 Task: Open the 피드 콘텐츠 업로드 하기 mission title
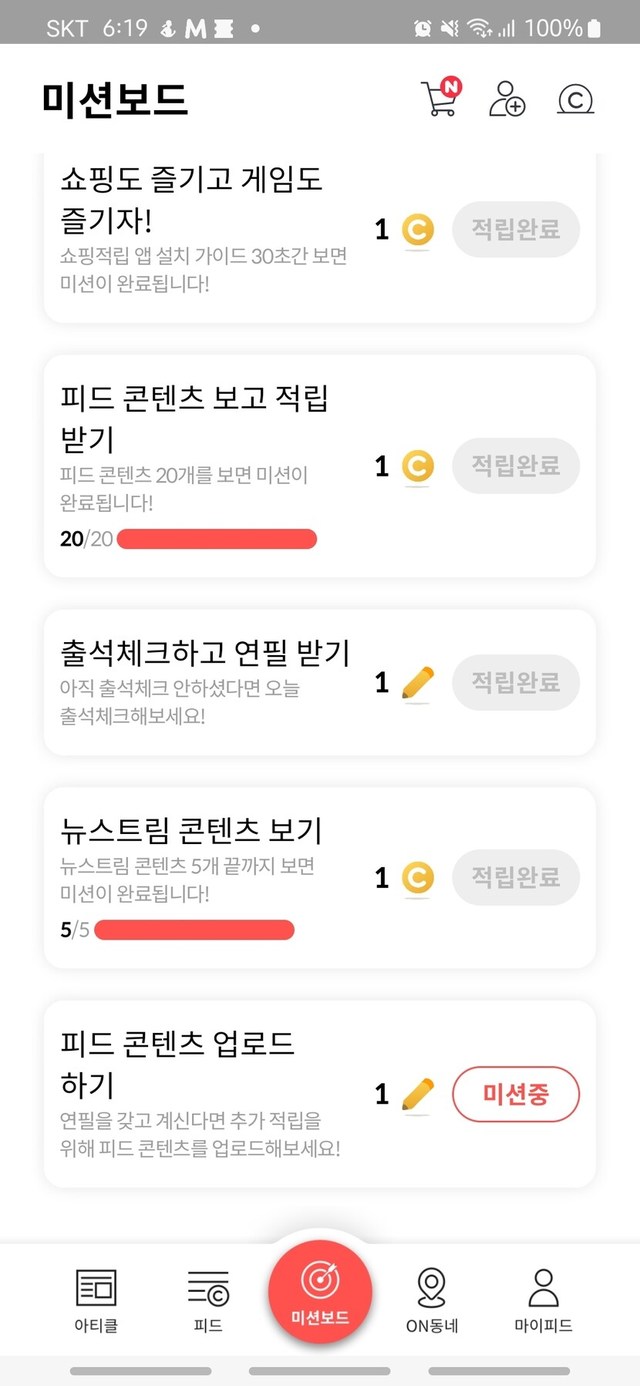[x=178, y=1064]
